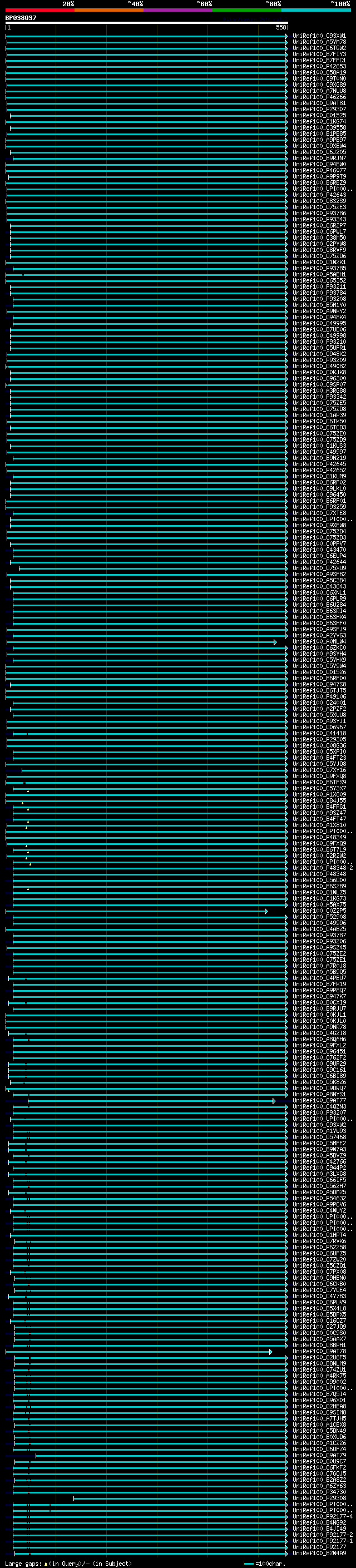Open hit UniRef100_Q58A19
This screenshot has width=356, height=1568.
point(319,72)
